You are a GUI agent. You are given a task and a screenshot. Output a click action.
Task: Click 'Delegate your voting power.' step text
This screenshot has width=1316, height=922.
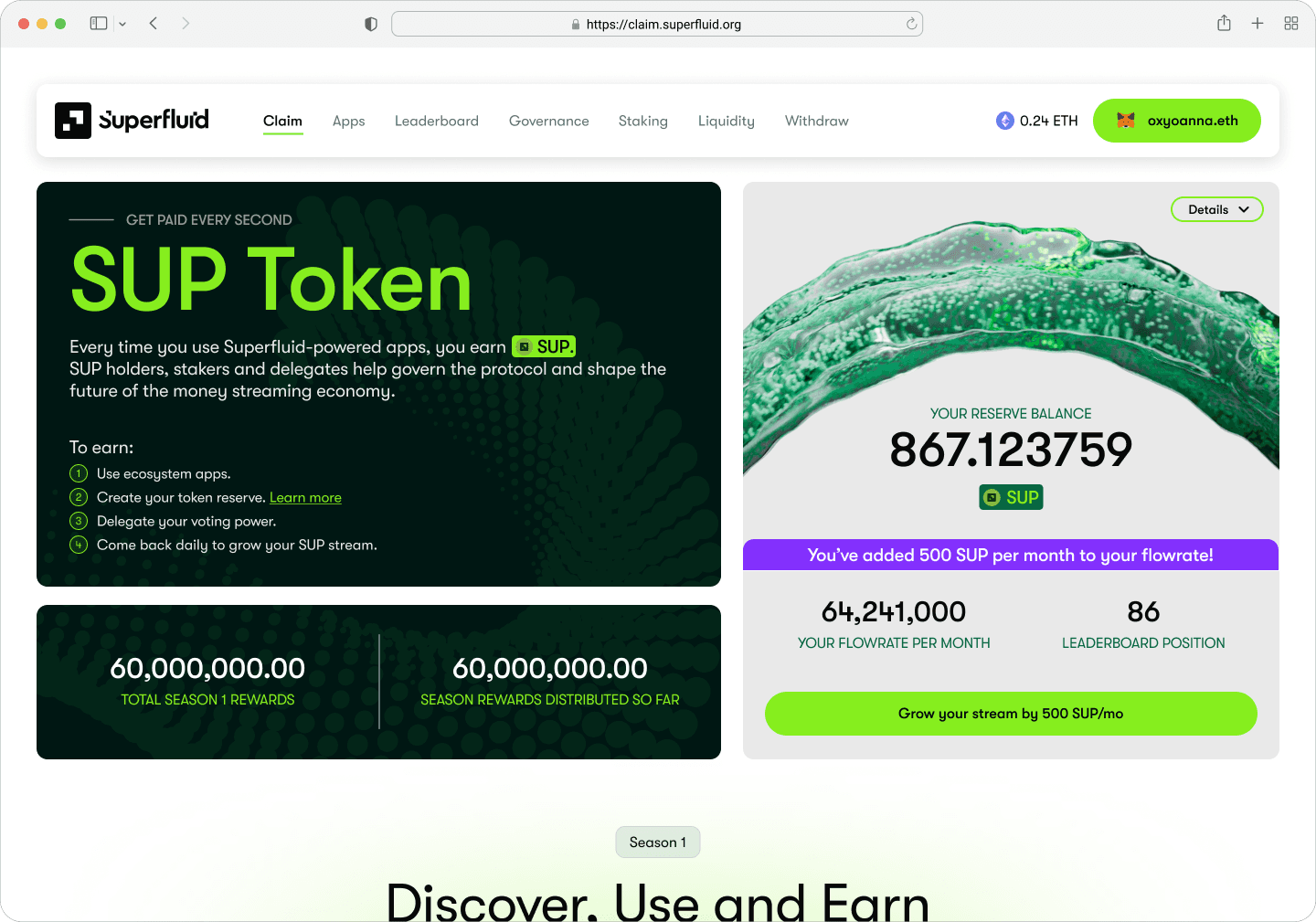click(x=186, y=521)
